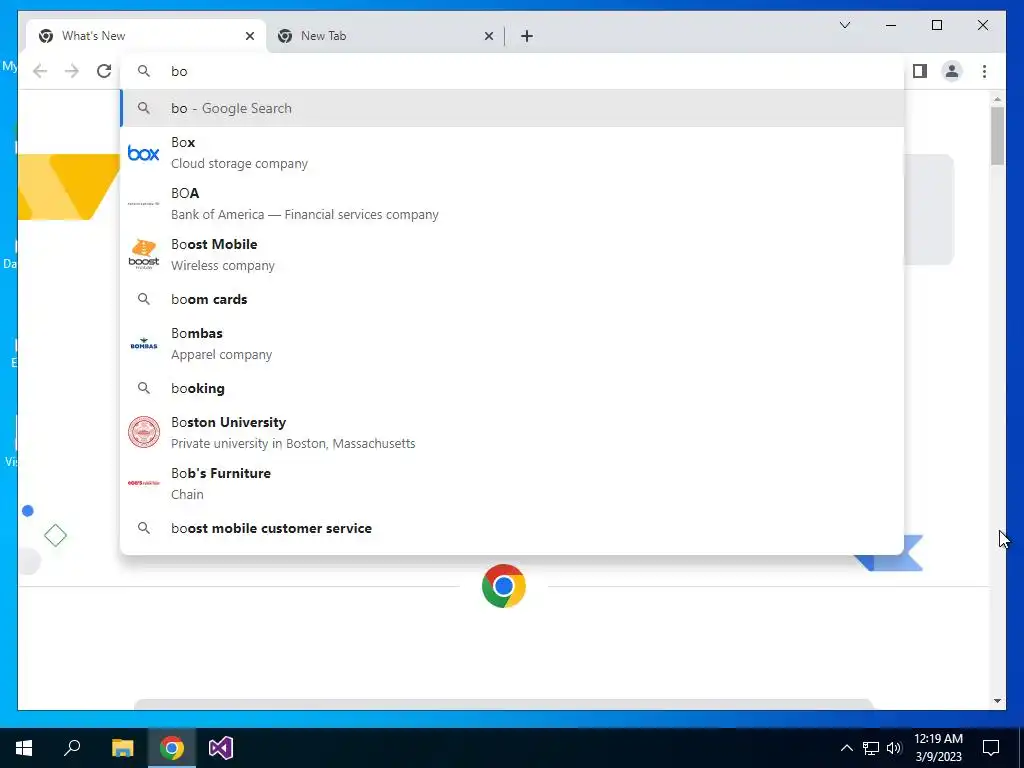Open the notification center icon

(x=991, y=748)
